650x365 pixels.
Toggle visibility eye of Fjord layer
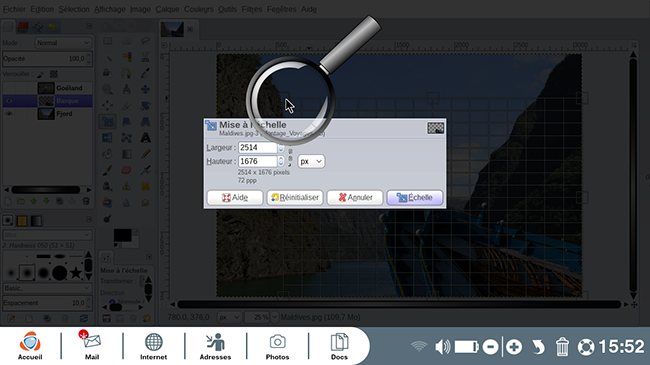[x=9, y=114]
